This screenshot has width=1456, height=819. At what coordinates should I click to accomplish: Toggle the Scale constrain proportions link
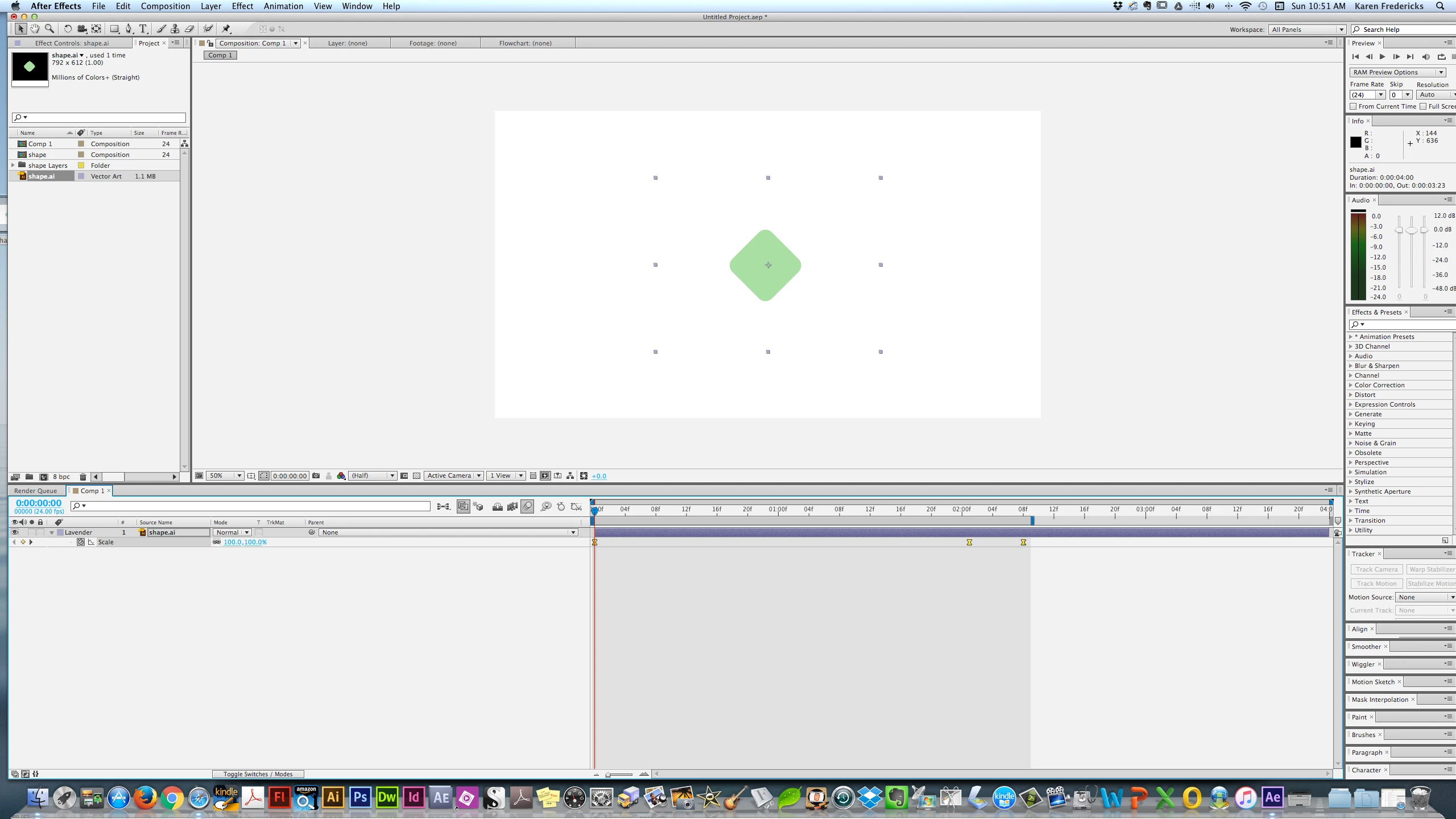[217, 542]
